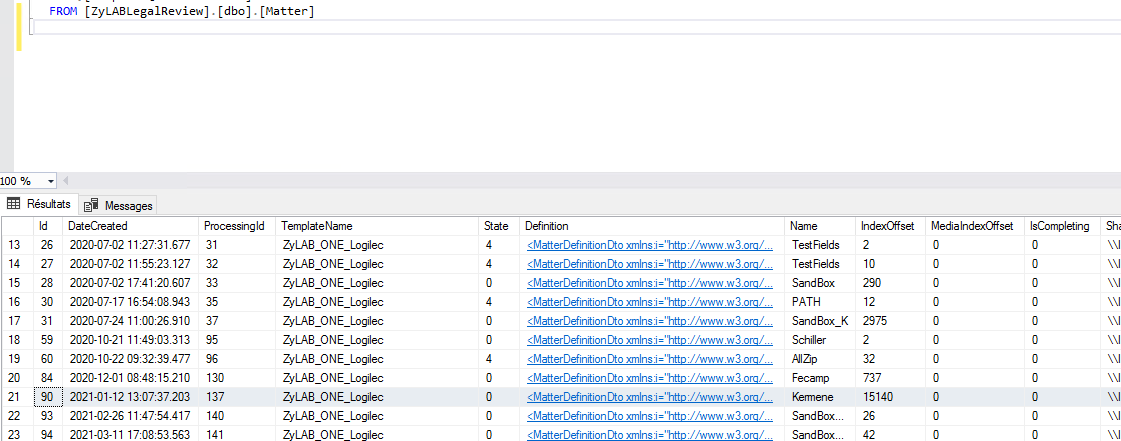Click IndexOffset cell 737
This screenshot has height=441, width=1121.
891,378
